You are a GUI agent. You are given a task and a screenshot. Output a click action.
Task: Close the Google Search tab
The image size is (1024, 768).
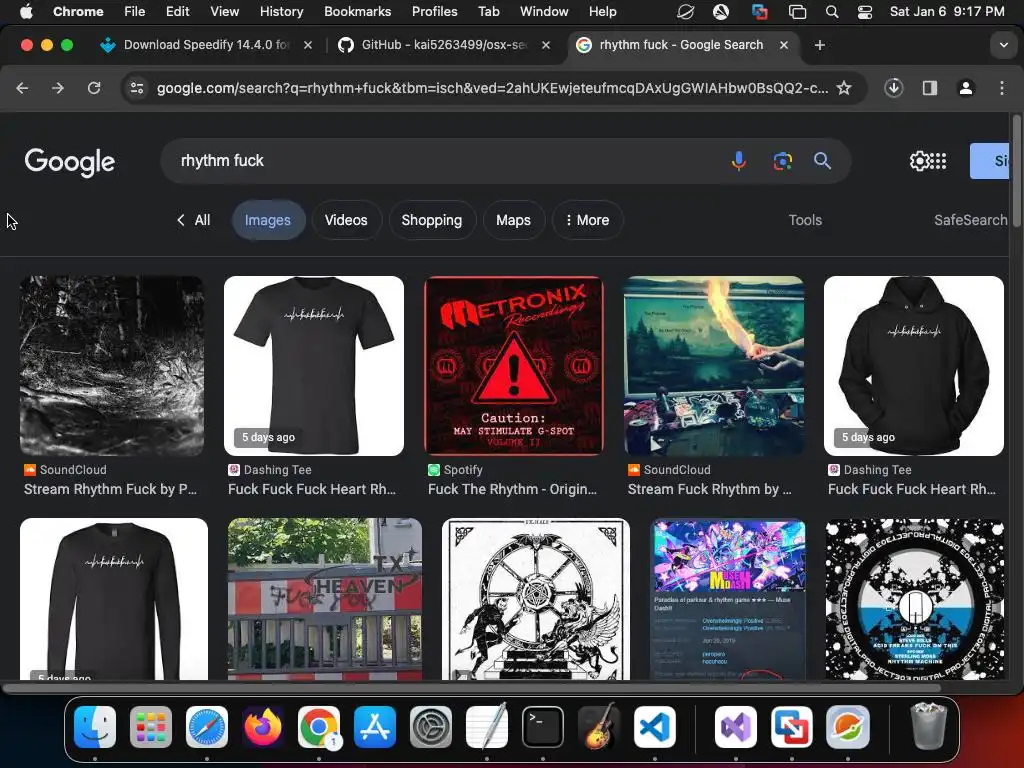click(784, 45)
